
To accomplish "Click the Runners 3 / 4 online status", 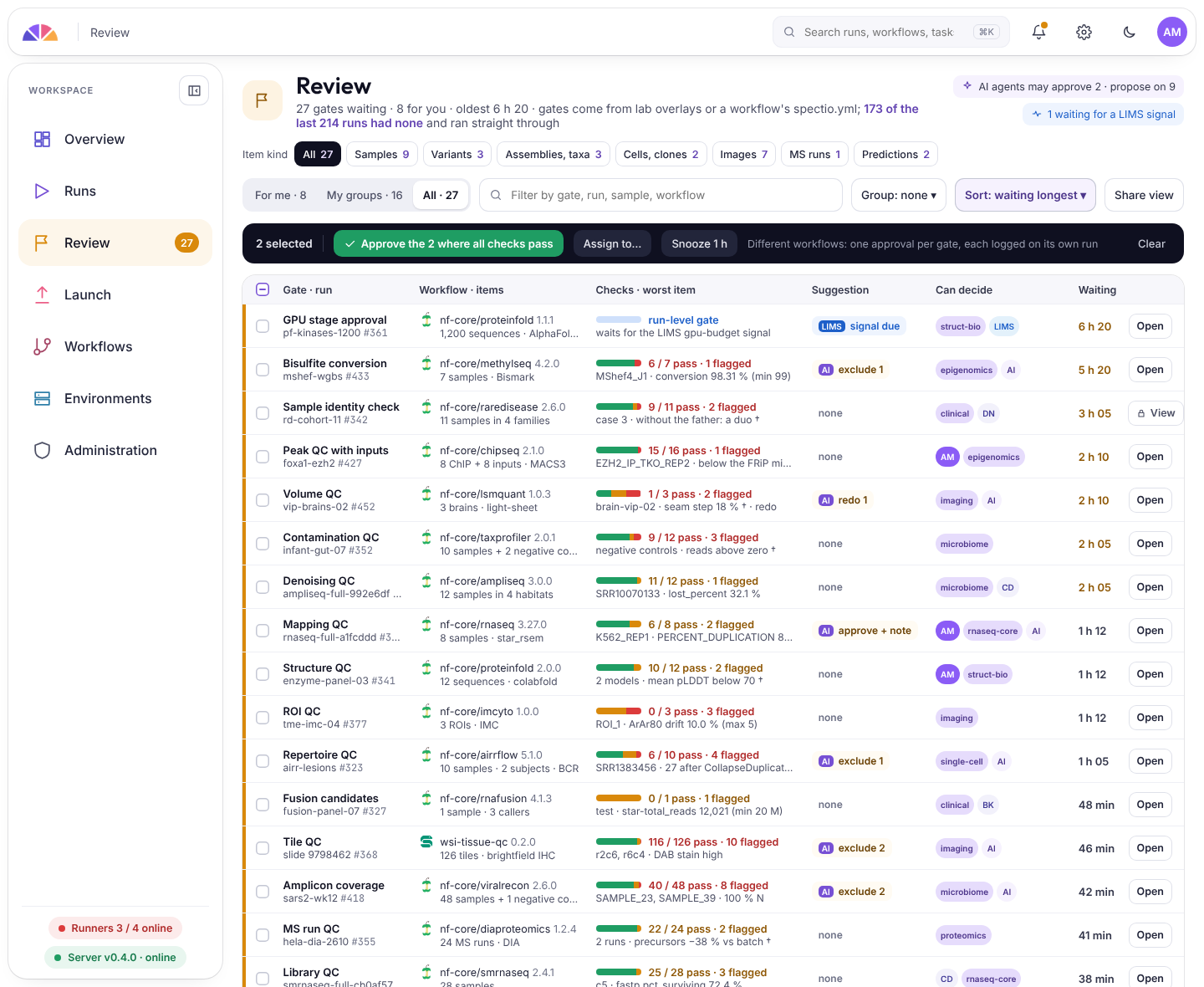I will click(115, 928).
